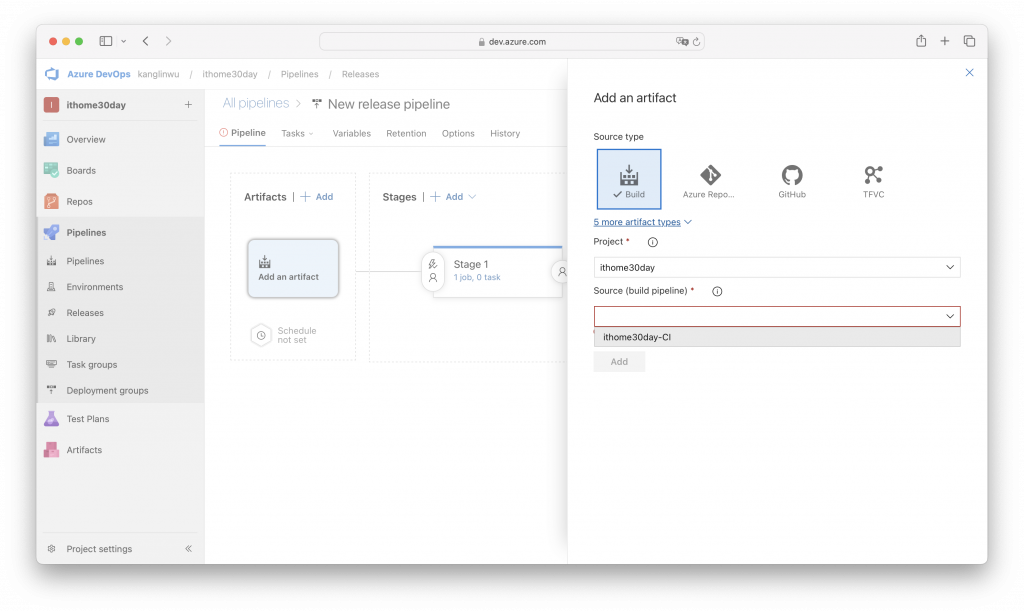Close the Add an artifact panel
The image size is (1024, 612).
969,72
